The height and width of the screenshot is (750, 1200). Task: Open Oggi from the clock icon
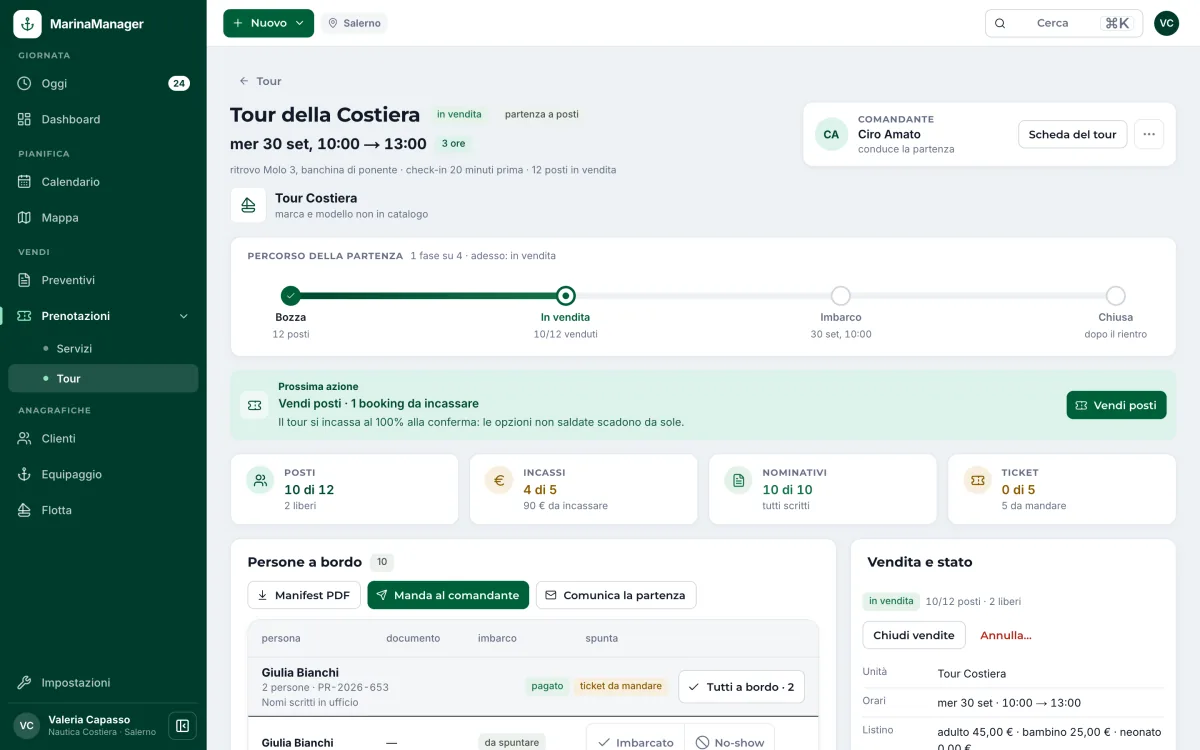25,83
